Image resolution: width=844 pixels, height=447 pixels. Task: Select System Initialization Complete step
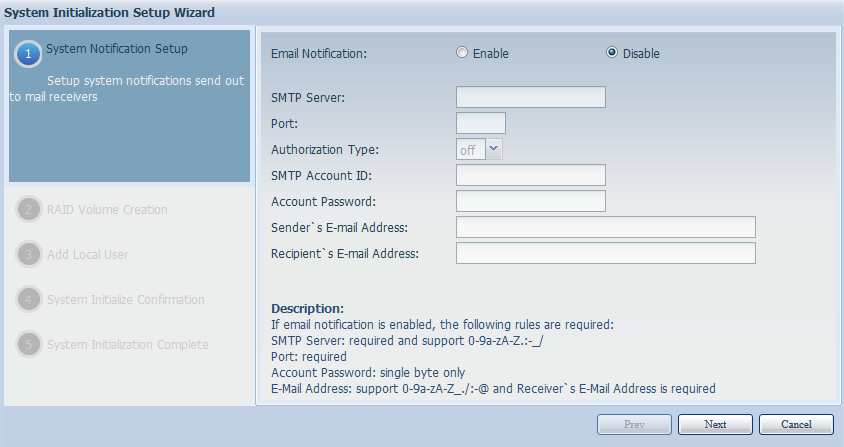pos(127,345)
